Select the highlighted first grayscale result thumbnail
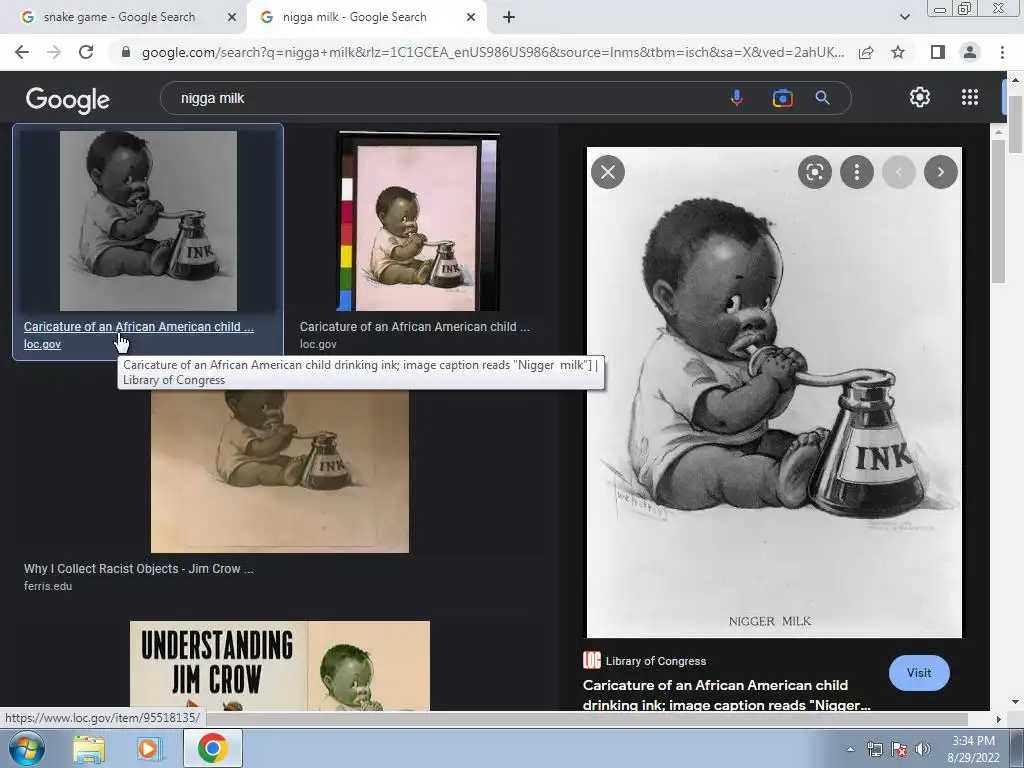 point(148,221)
